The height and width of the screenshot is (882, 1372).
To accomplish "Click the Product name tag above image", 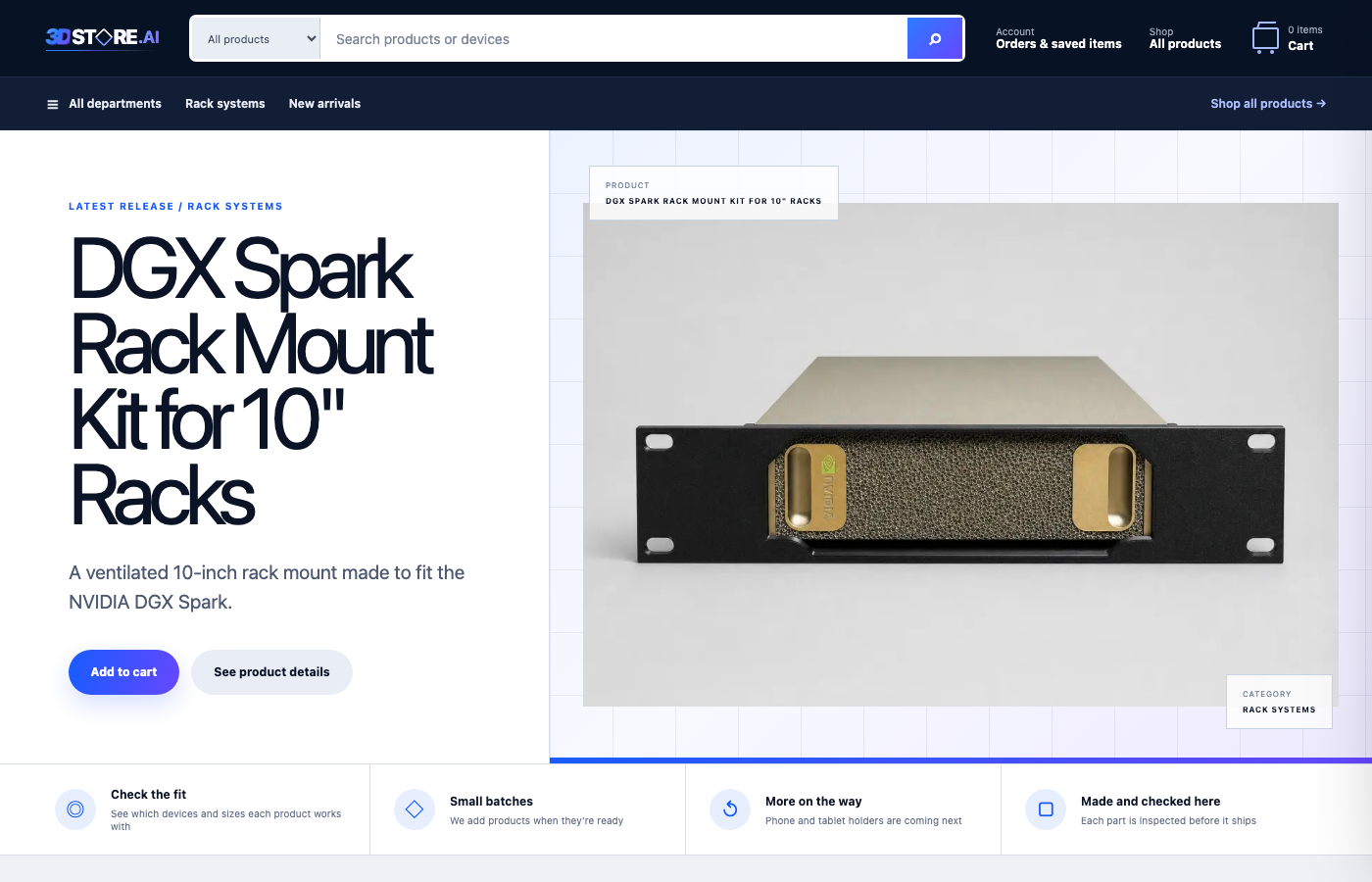I will (713, 193).
